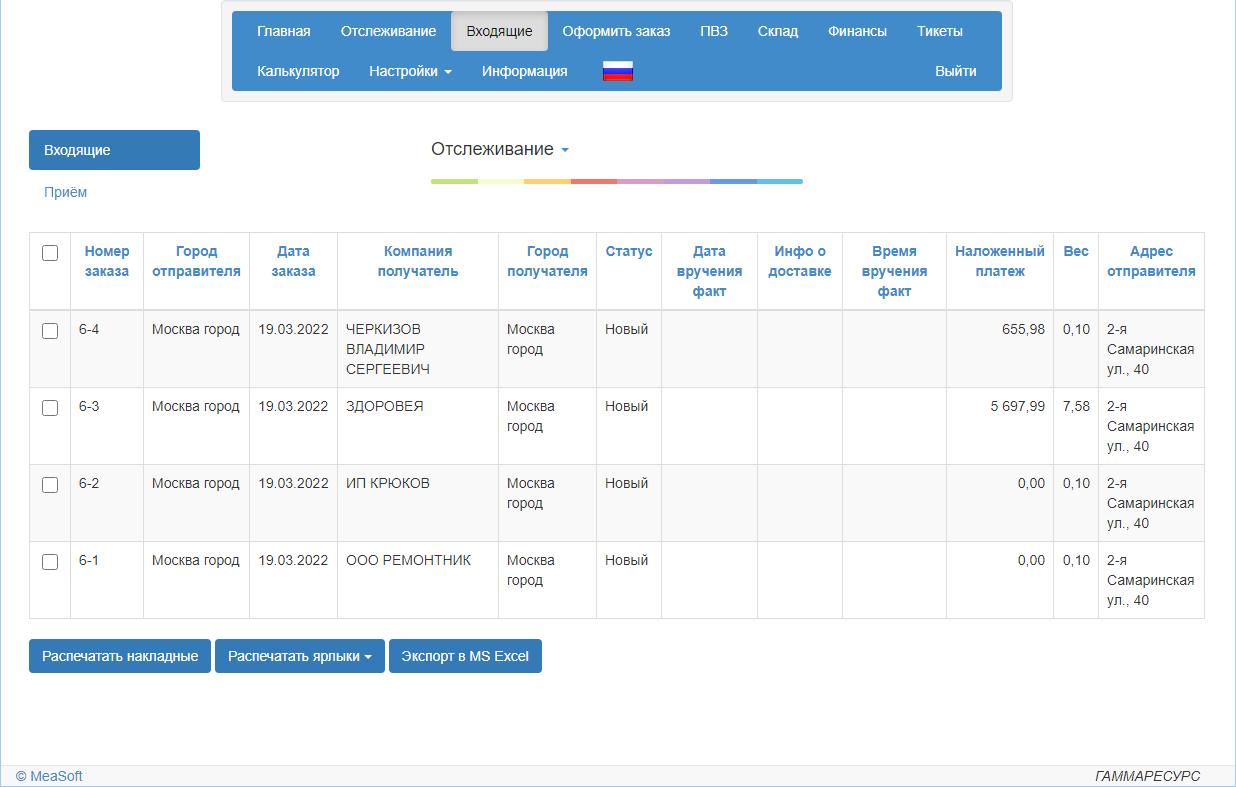
Task: Check the box for order 6-4
Action: click(x=50, y=331)
